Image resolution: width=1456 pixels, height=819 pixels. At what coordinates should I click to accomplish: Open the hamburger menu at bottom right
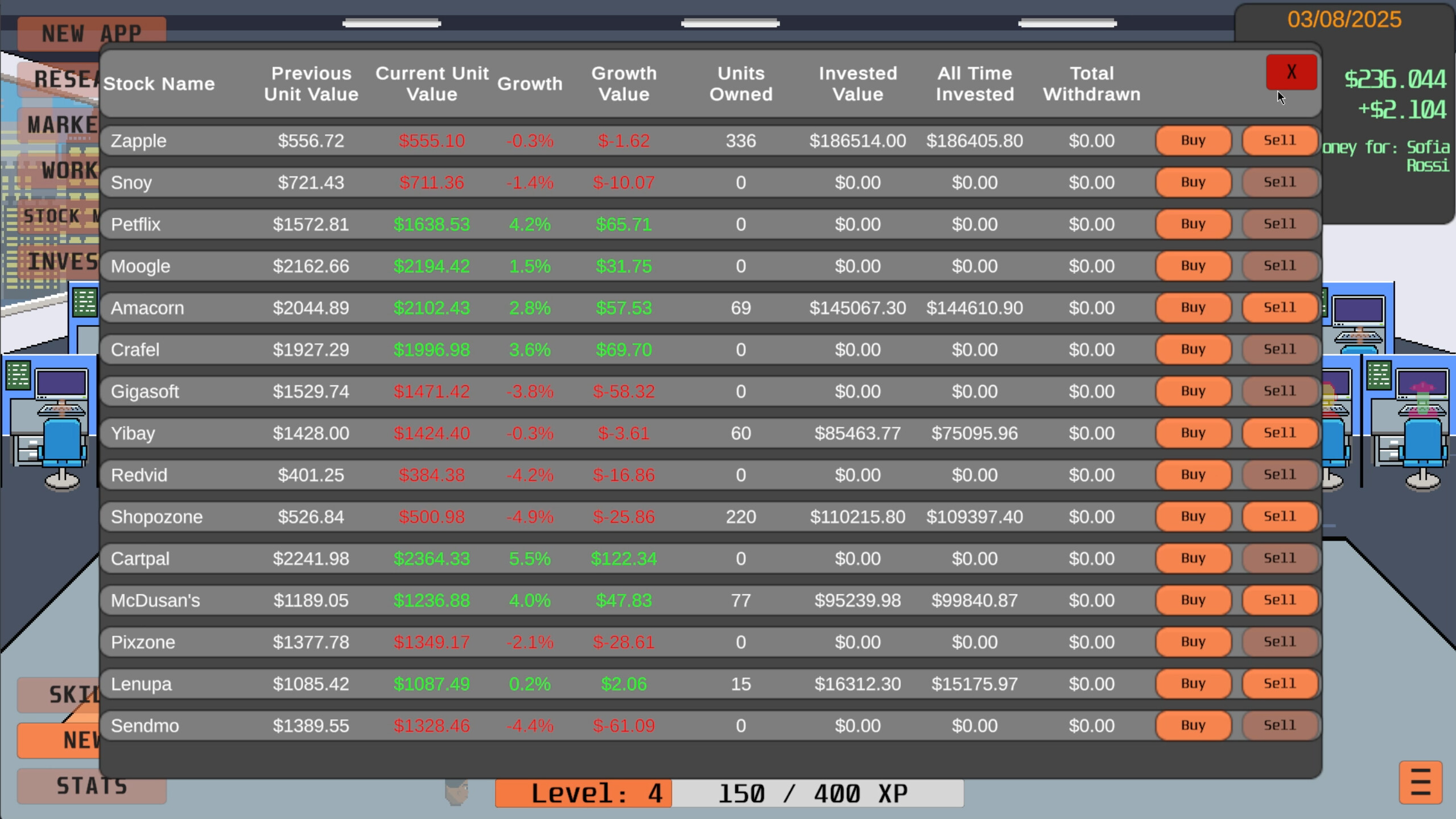coord(1420,782)
